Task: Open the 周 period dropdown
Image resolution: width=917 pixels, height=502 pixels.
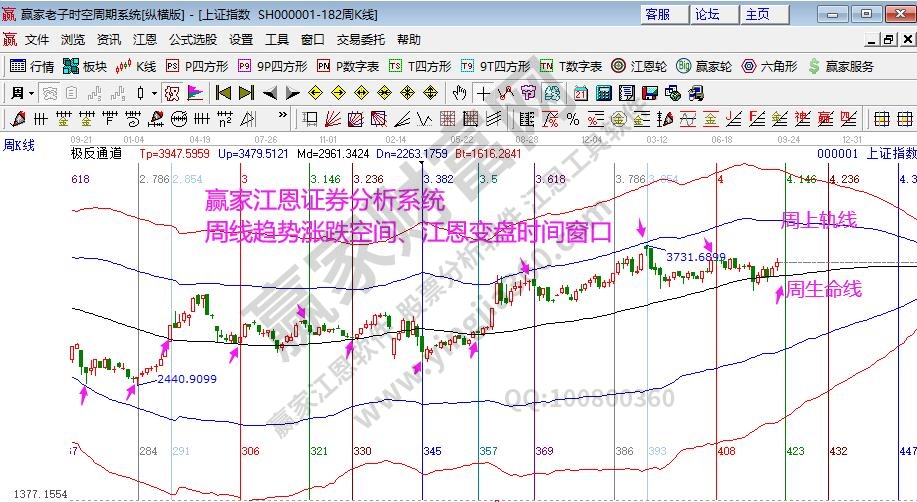Action: pos(23,93)
